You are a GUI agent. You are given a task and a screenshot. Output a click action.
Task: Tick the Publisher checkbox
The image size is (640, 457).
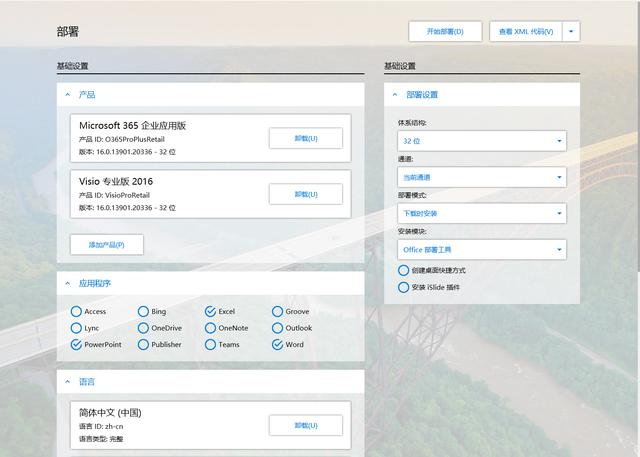click(143, 345)
